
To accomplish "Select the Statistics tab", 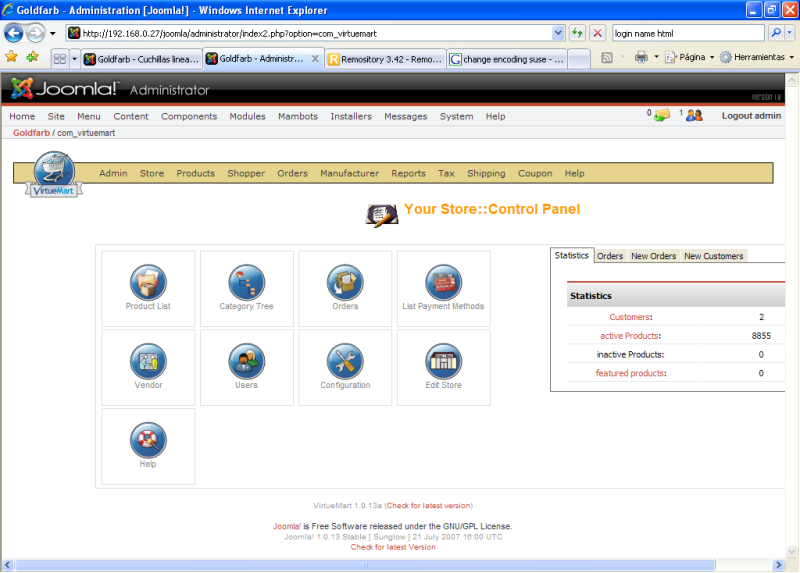I will click(571, 255).
